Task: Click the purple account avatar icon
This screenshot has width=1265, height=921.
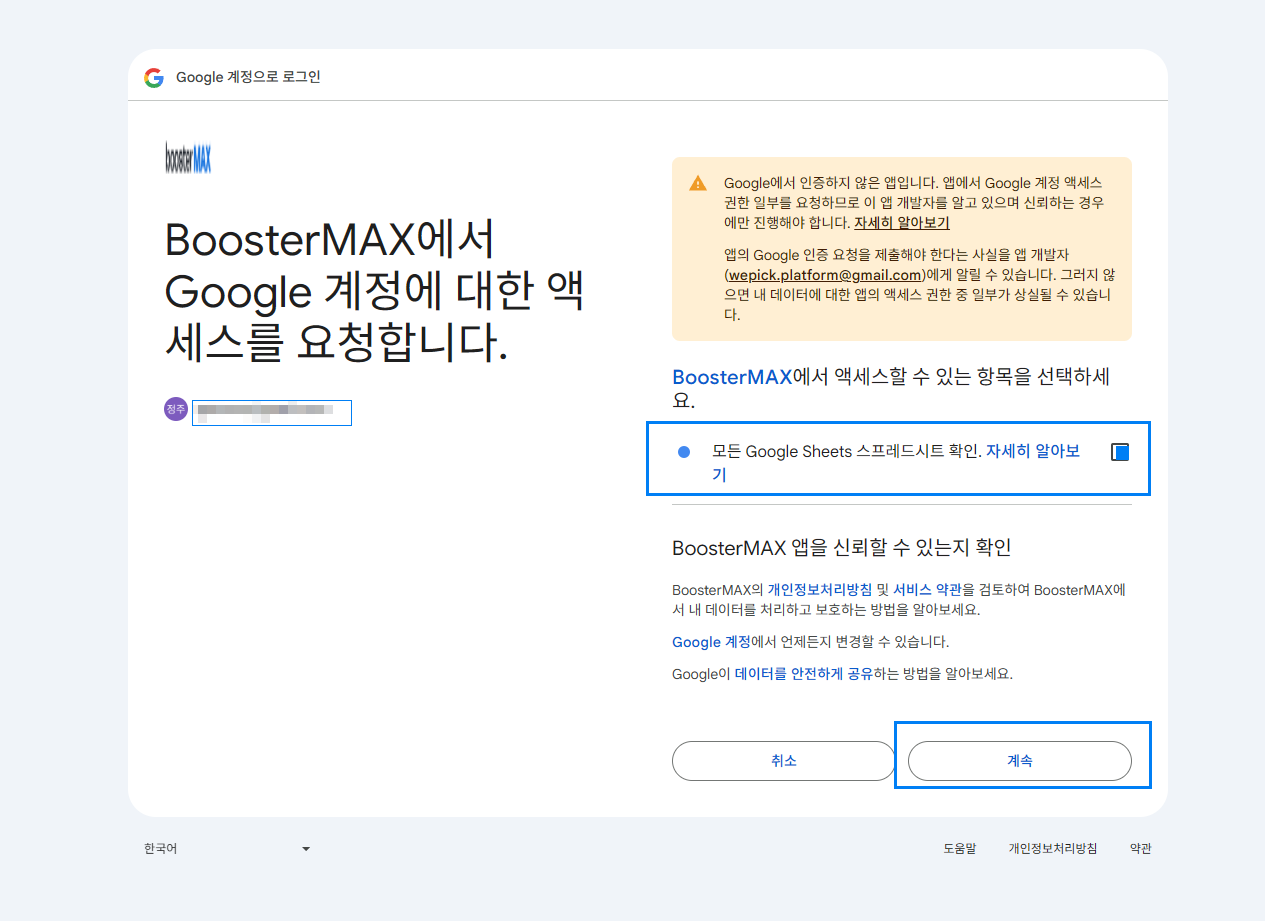Action: click(176, 409)
